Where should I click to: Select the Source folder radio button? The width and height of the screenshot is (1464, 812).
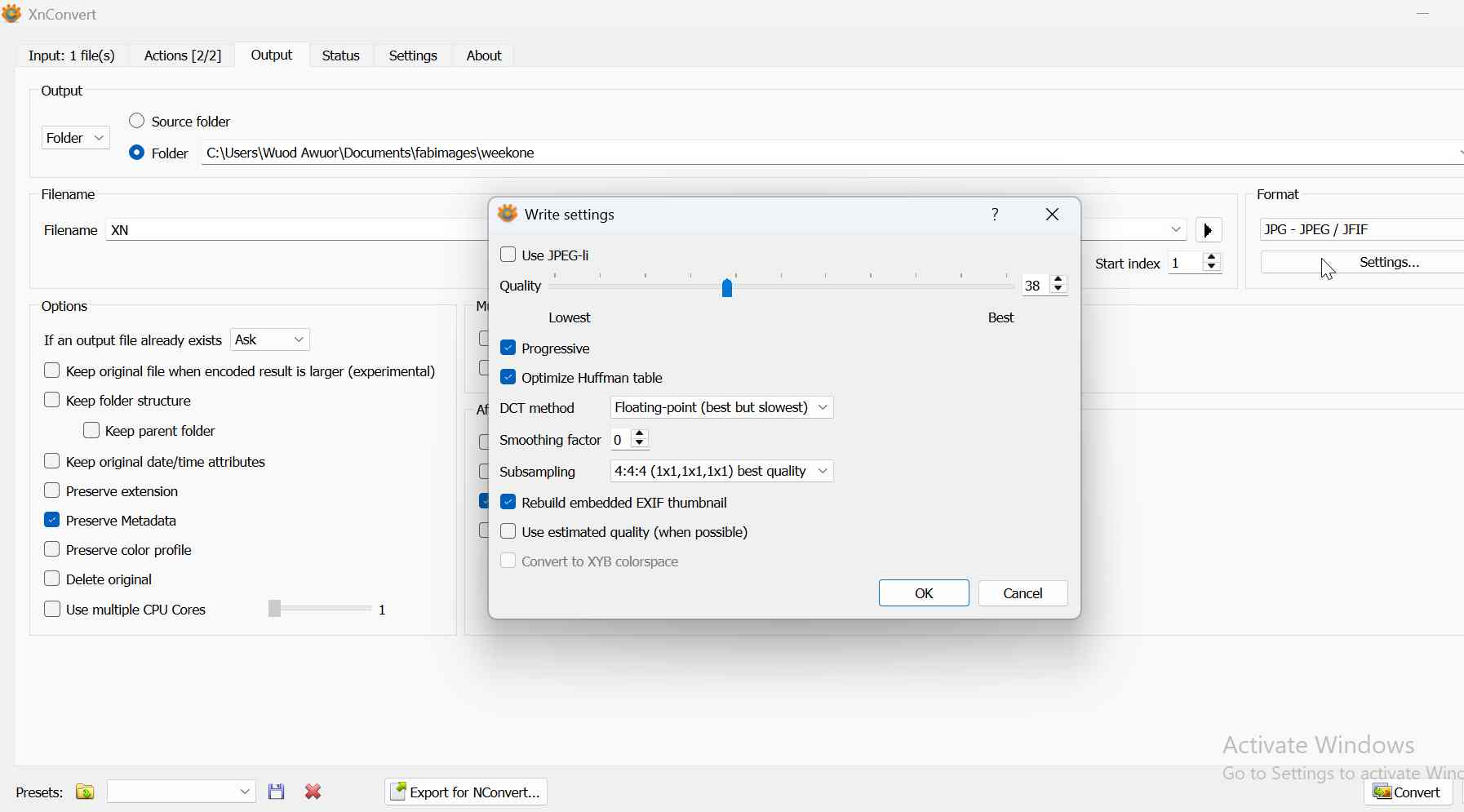(x=137, y=122)
